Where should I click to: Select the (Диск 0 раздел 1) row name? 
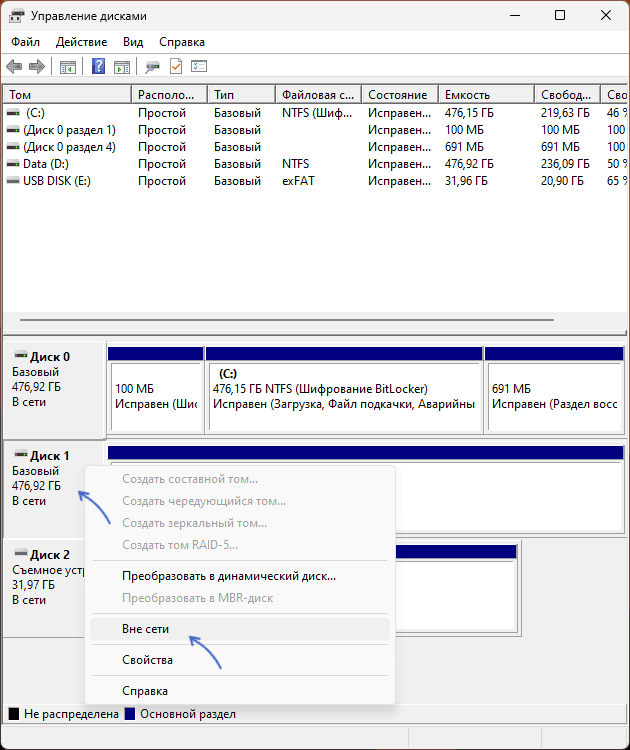point(69,130)
